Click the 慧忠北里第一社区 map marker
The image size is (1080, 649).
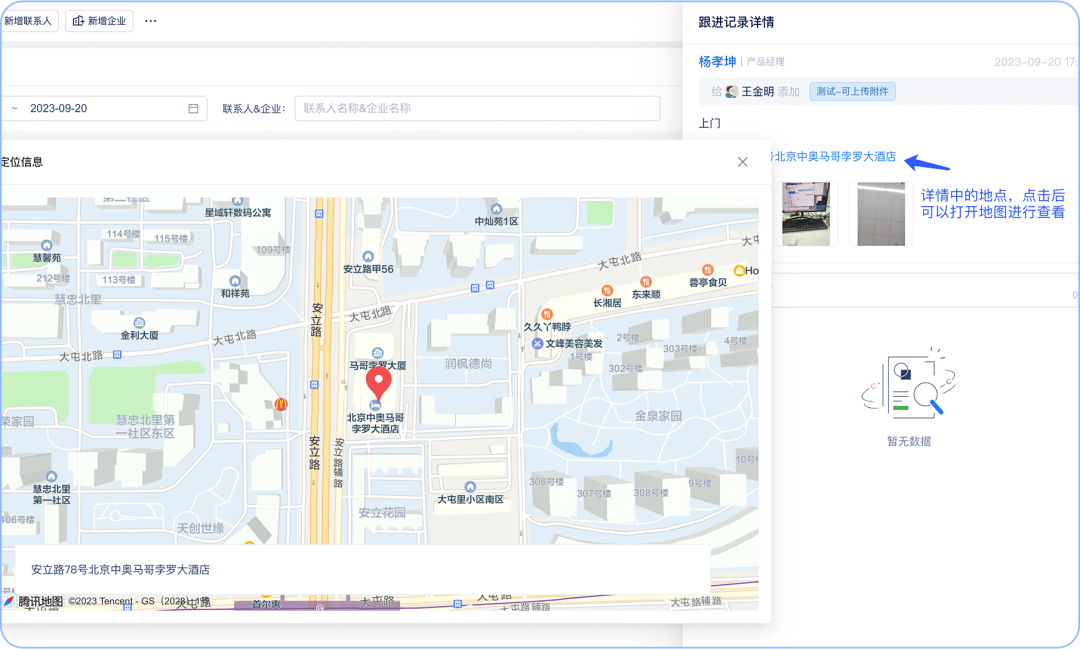pos(51,477)
